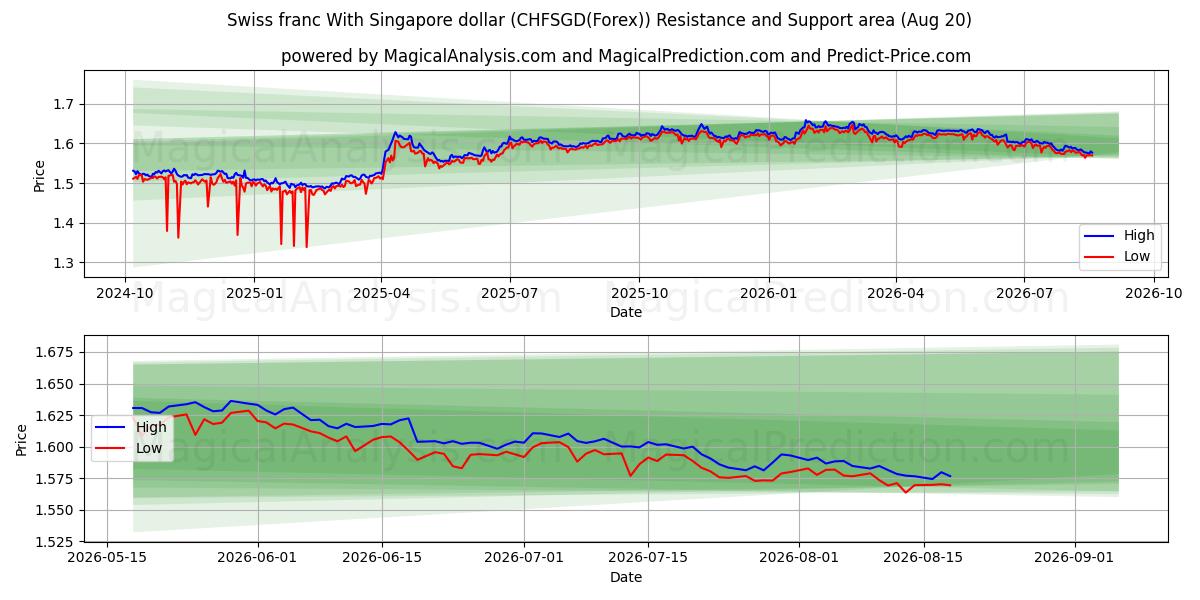
Task: Click 'Low' in the upper chart legend
Action: (1137, 256)
